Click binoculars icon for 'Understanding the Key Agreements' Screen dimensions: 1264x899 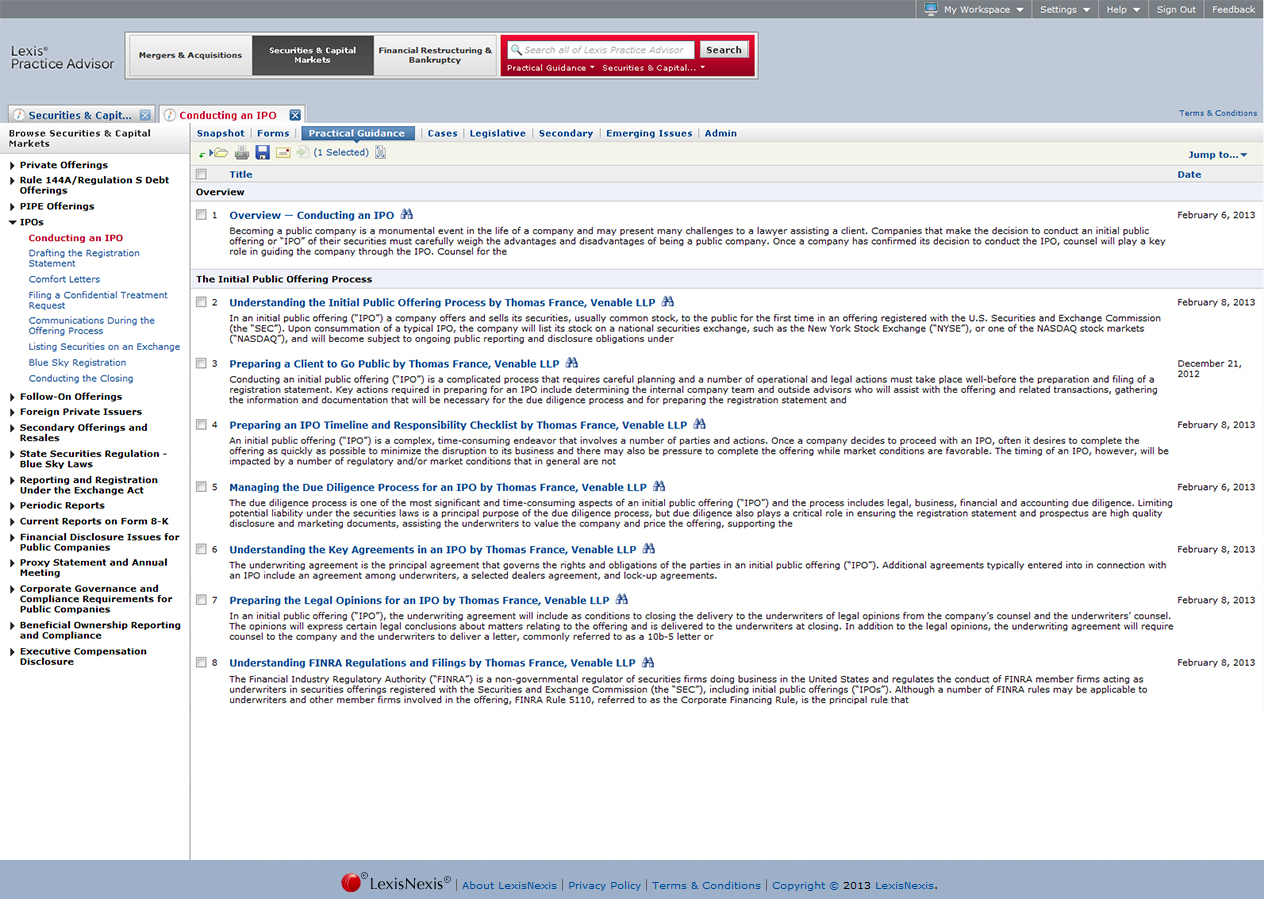[649, 549]
